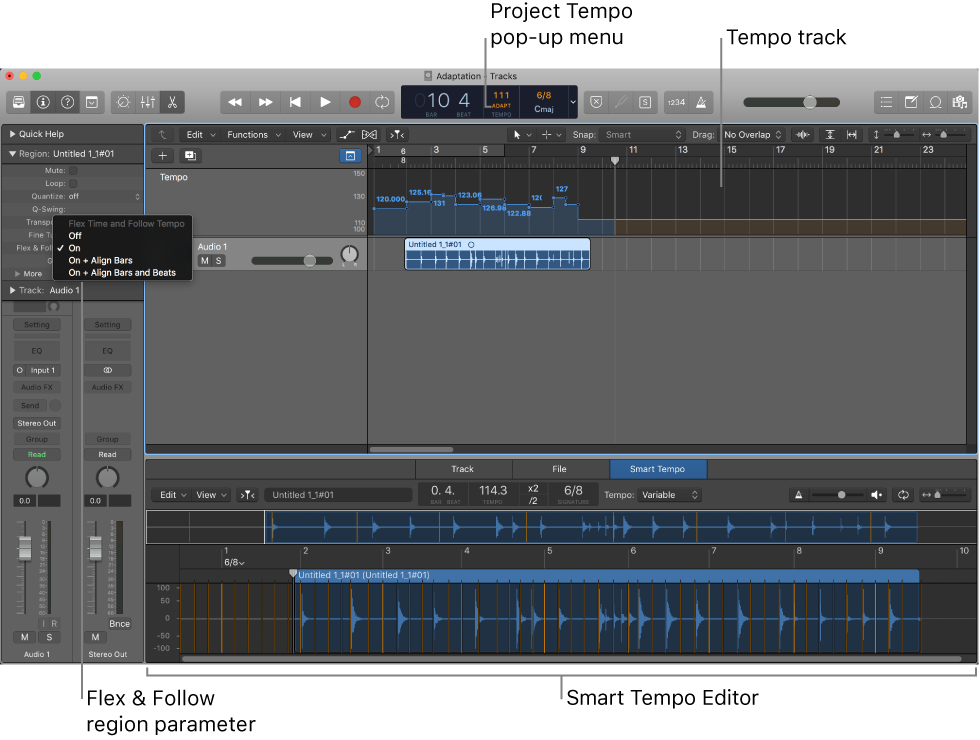Click the Catch Playhead icon in Smart Tempo editor
Viewport: 980px width, 740px height.
click(x=245, y=494)
